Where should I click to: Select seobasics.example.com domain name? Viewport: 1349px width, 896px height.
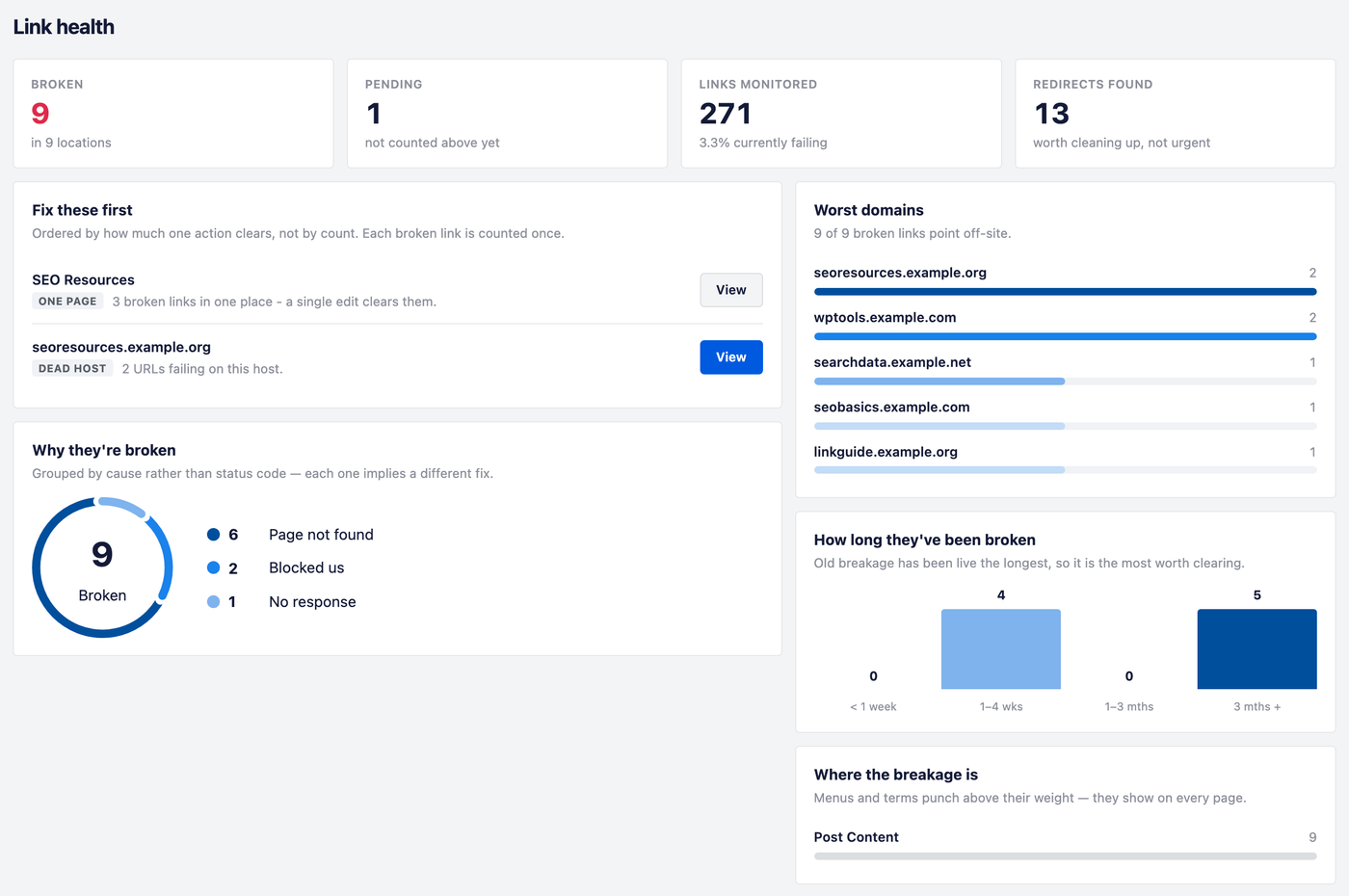click(891, 408)
